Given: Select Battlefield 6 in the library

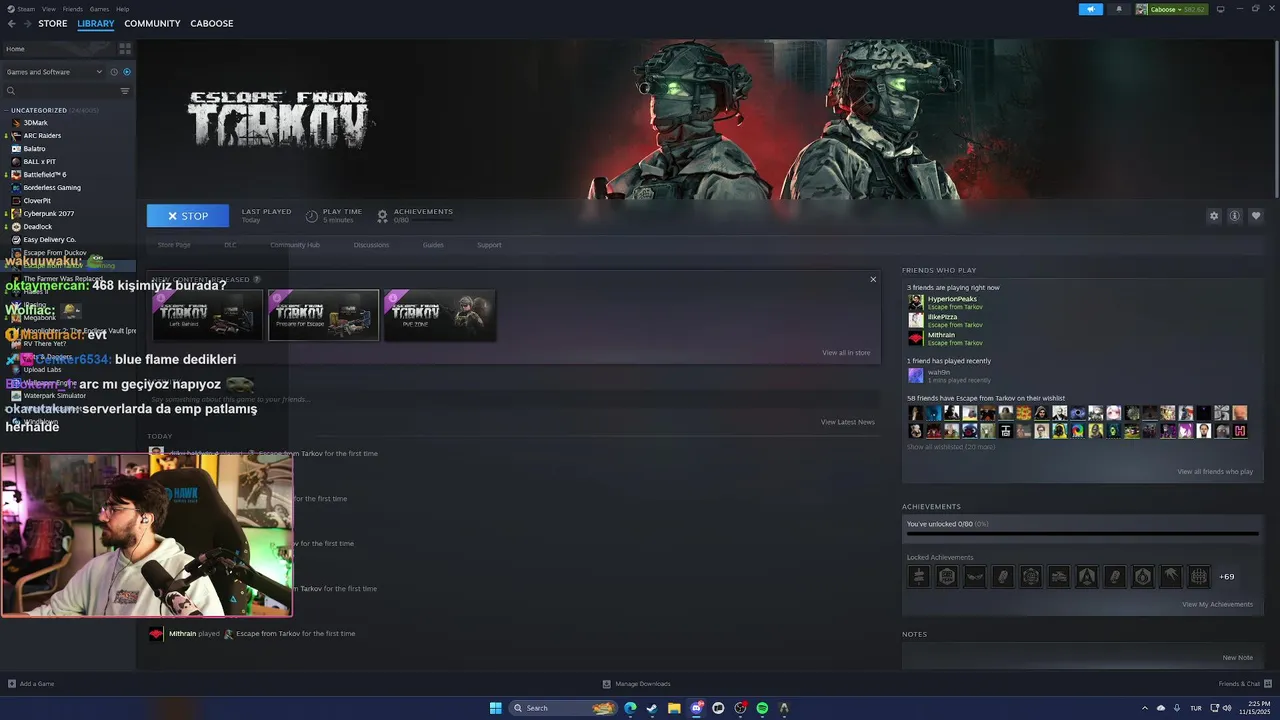Looking at the screenshot, I should (x=44, y=174).
